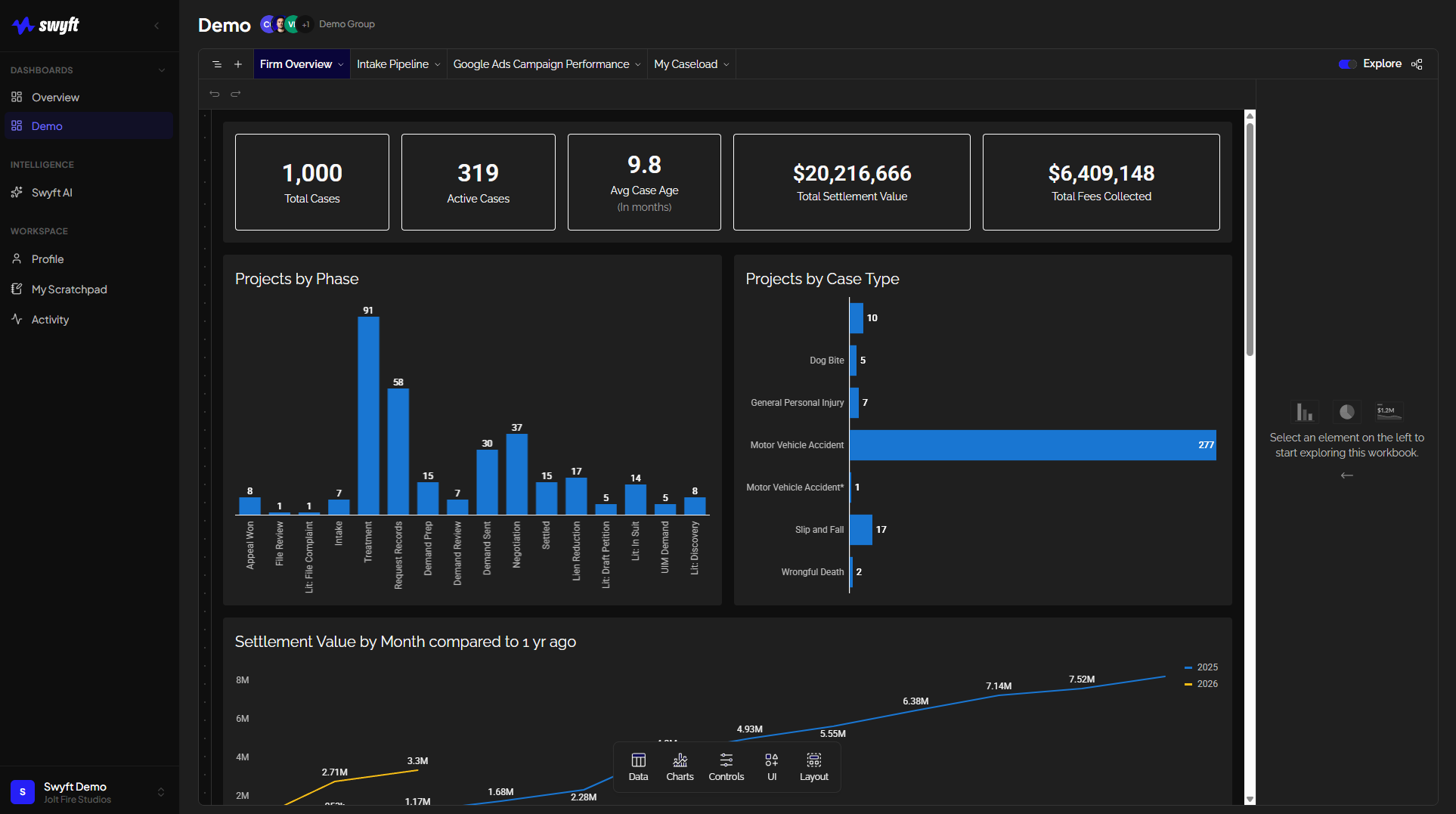This screenshot has height=814, width=1456.
Task: Click the bar chart placeholder icon
Action: 1304,412
